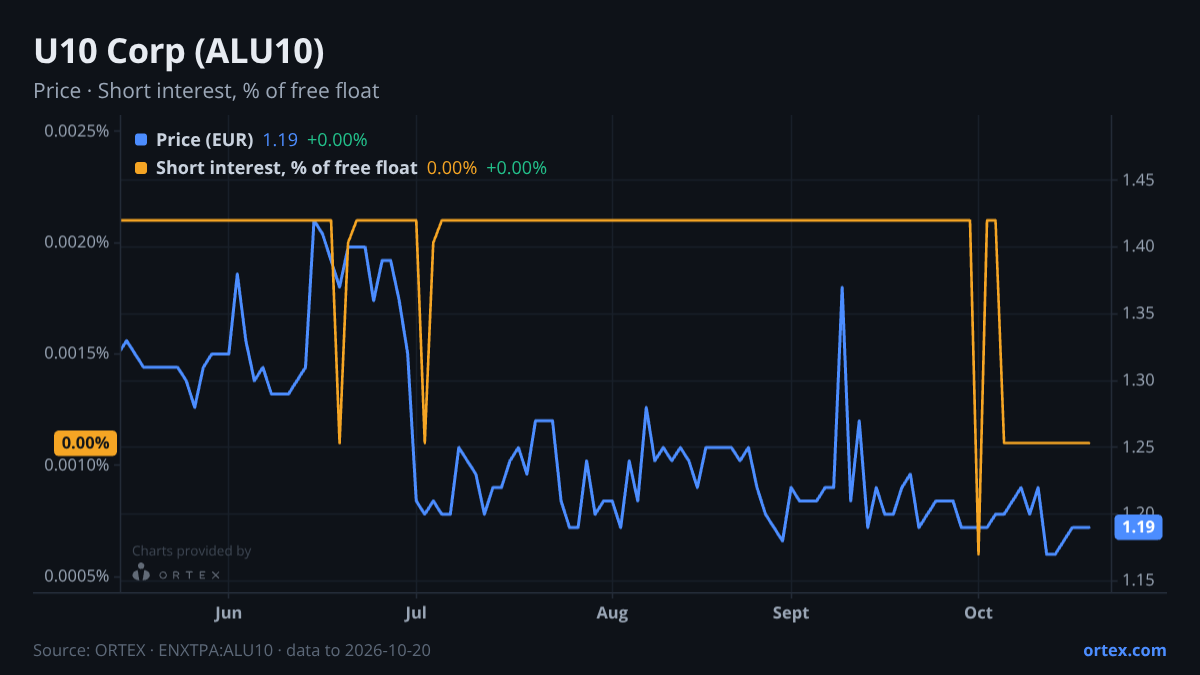Click the blue Price (EUR) legend swatch

pyautogui.click(x=141, y=140)
